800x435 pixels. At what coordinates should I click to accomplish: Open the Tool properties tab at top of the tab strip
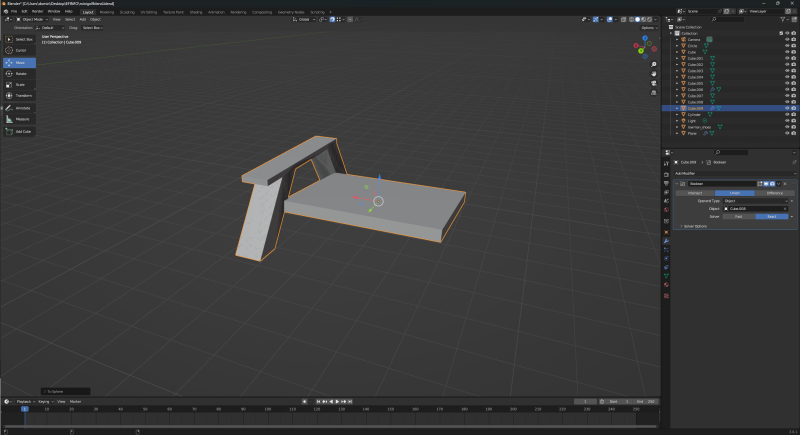coord(666,164)
